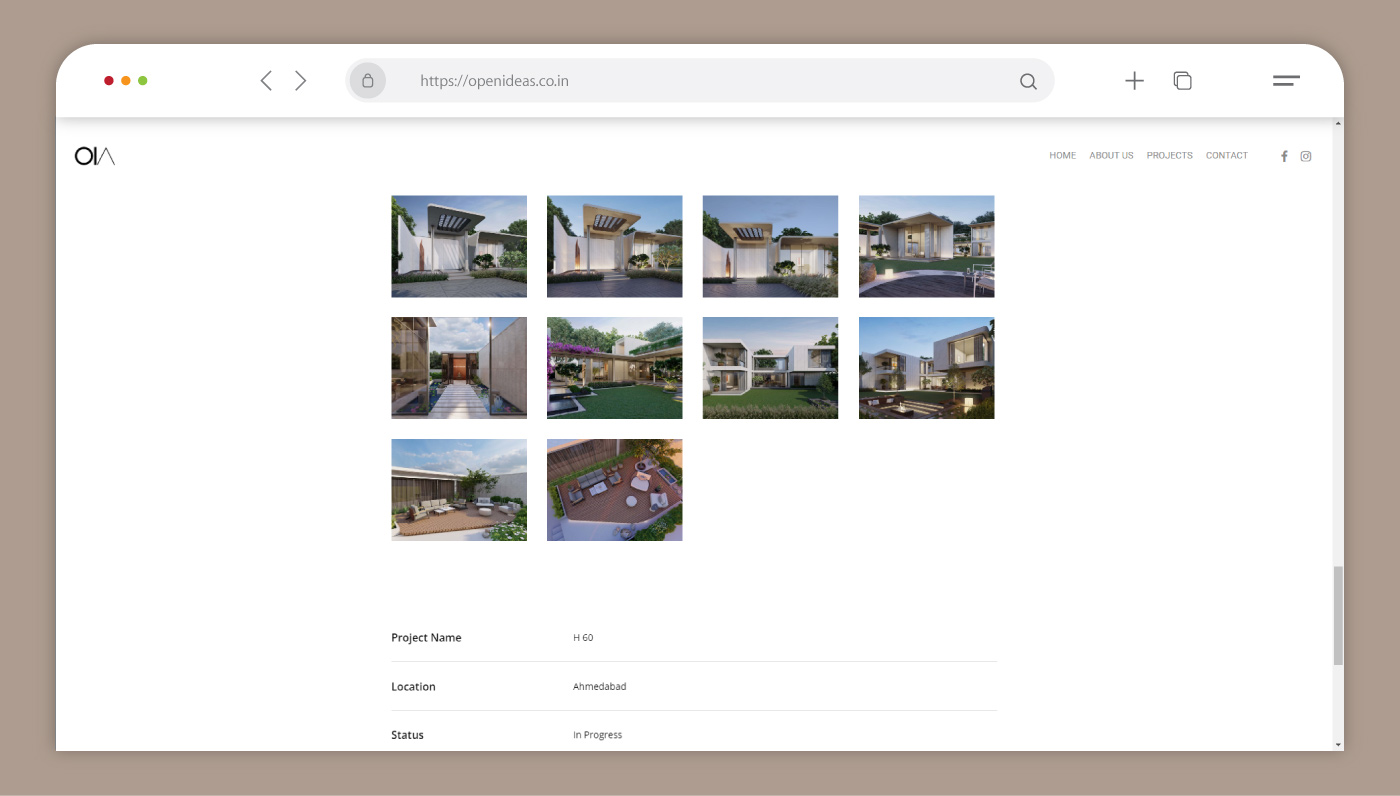Screen dimensions: 1400x796
Task: Click the page vertical scrollbar thumb
Action: click(x=1338, y=616)
